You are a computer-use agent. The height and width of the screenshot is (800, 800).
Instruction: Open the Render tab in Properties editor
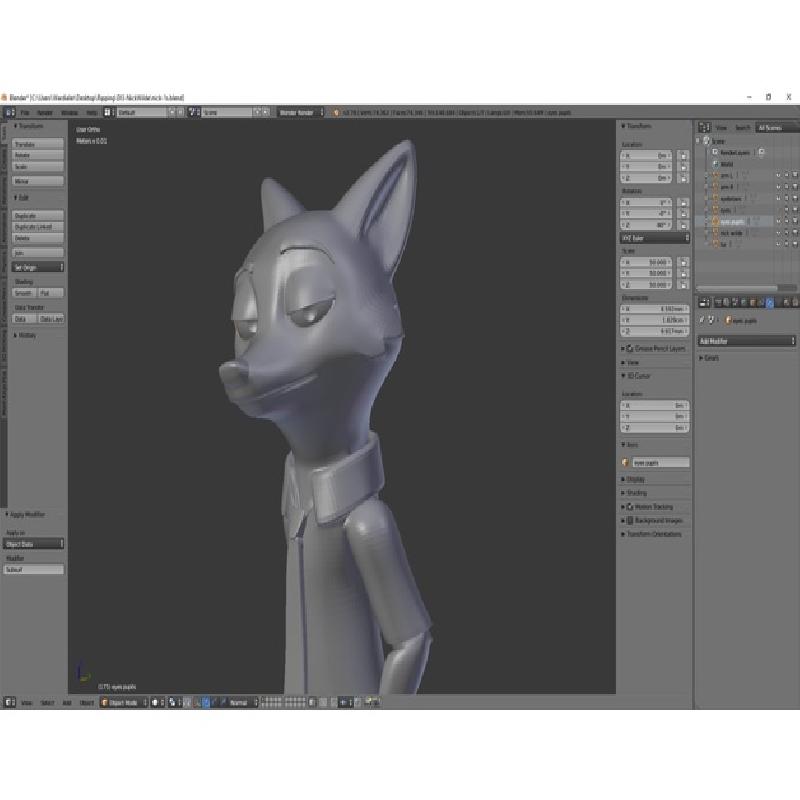click(x=718, y=303)
